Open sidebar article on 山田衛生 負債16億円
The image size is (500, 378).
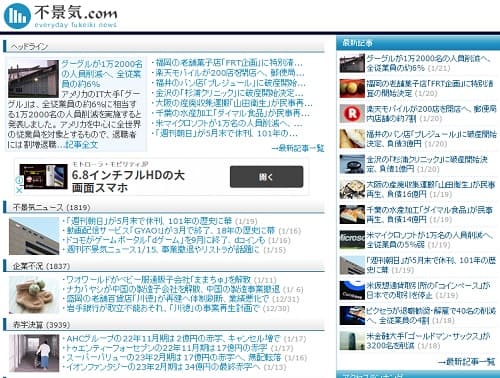431,189
